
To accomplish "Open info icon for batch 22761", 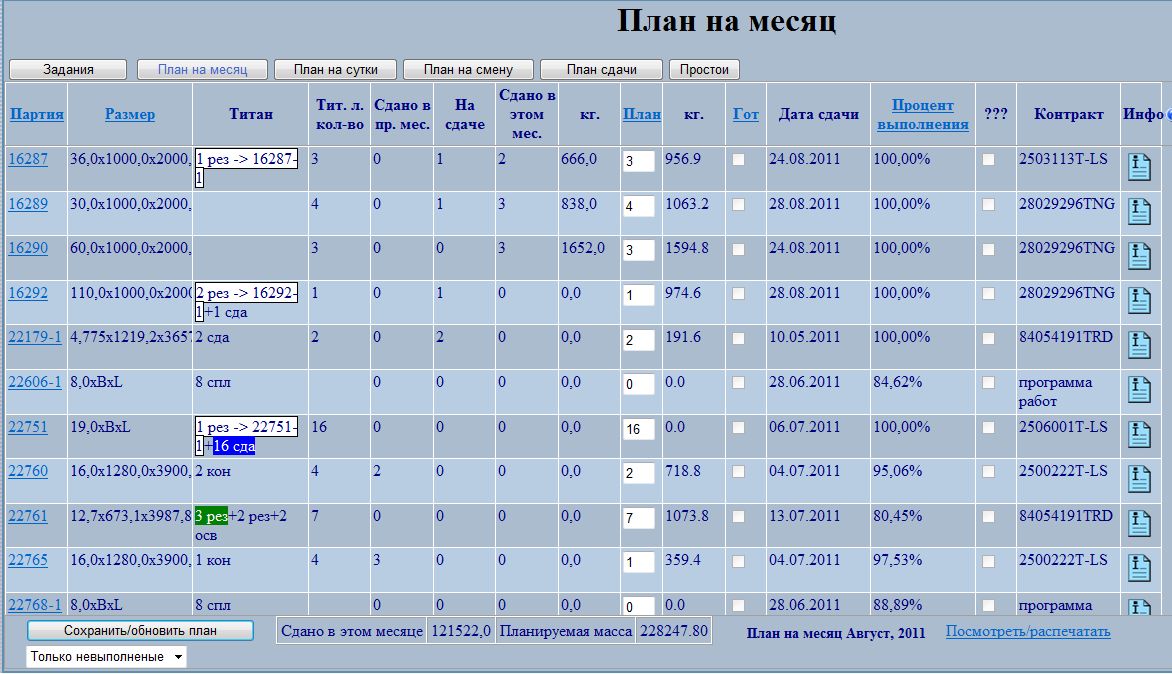I will click(x=1139, y=522).
